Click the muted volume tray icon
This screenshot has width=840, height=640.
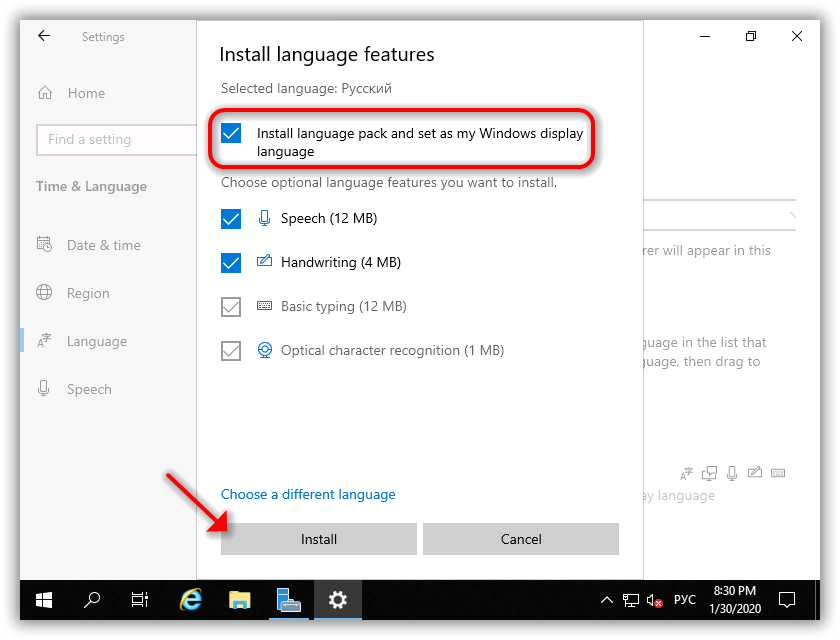(x=655, y=600)
